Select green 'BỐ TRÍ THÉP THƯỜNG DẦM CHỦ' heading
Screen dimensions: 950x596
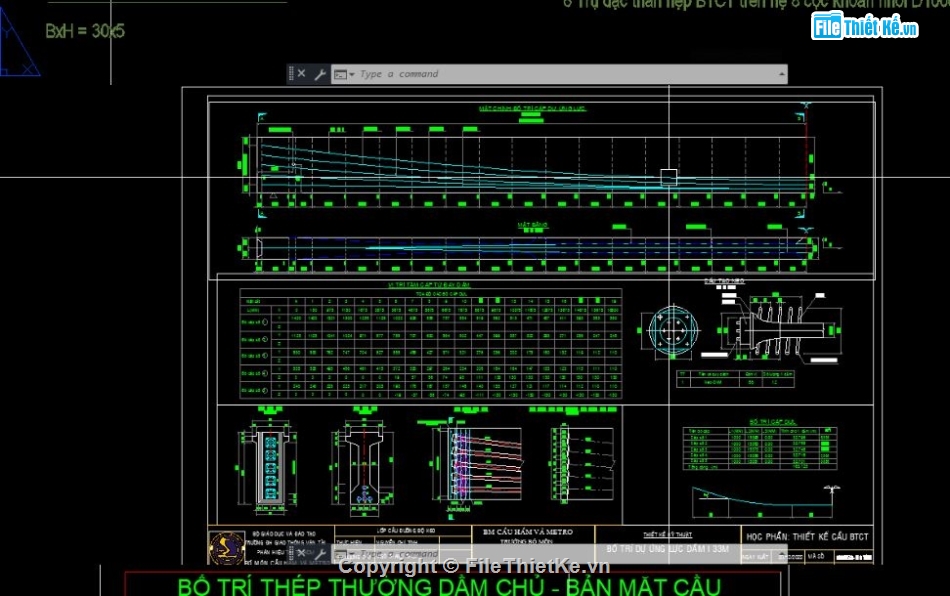[x=449, y=587]
